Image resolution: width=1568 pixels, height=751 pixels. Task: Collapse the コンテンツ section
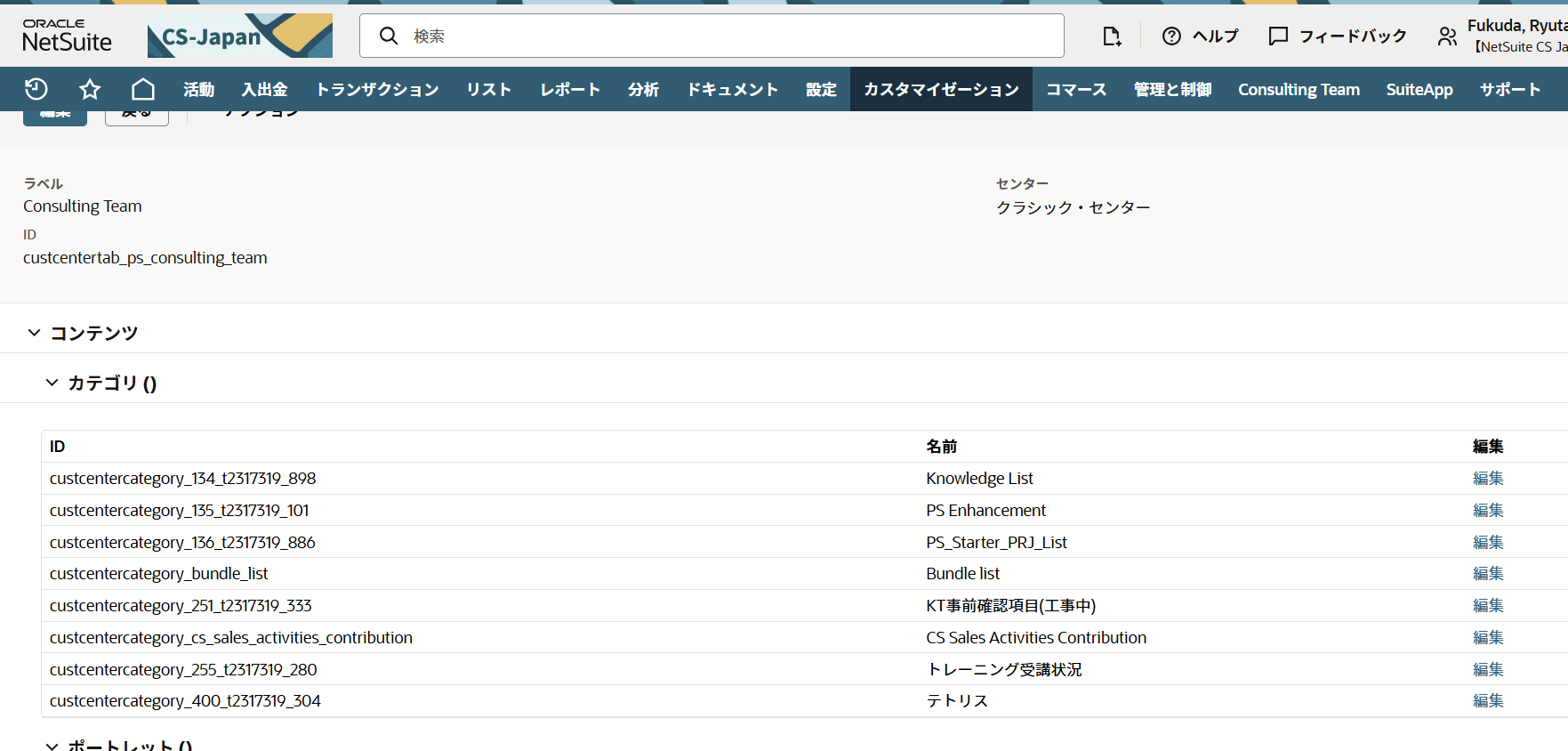(34, 333)
